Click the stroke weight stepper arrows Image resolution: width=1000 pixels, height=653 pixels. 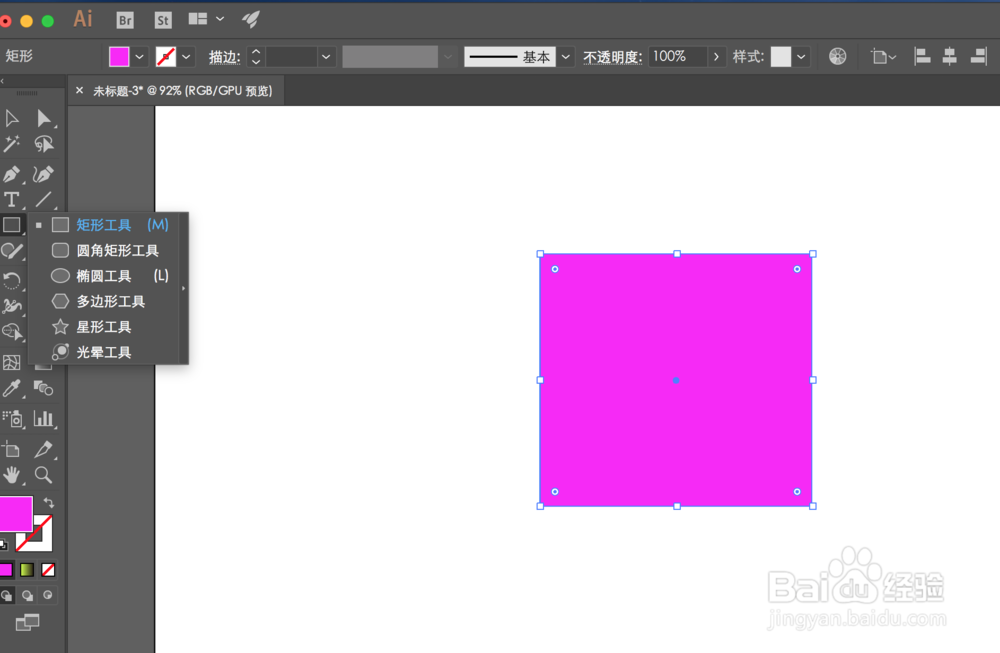[256, 57]
